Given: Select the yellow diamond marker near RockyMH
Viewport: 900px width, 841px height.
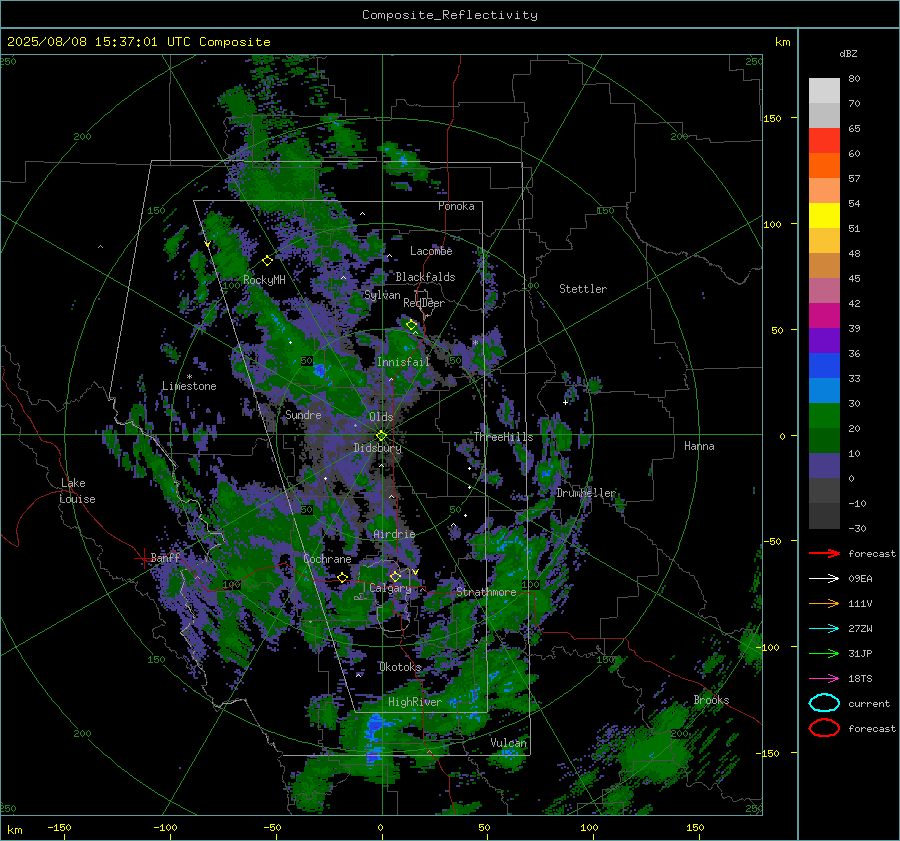Looking at the screenshot, I should [267, 261].
